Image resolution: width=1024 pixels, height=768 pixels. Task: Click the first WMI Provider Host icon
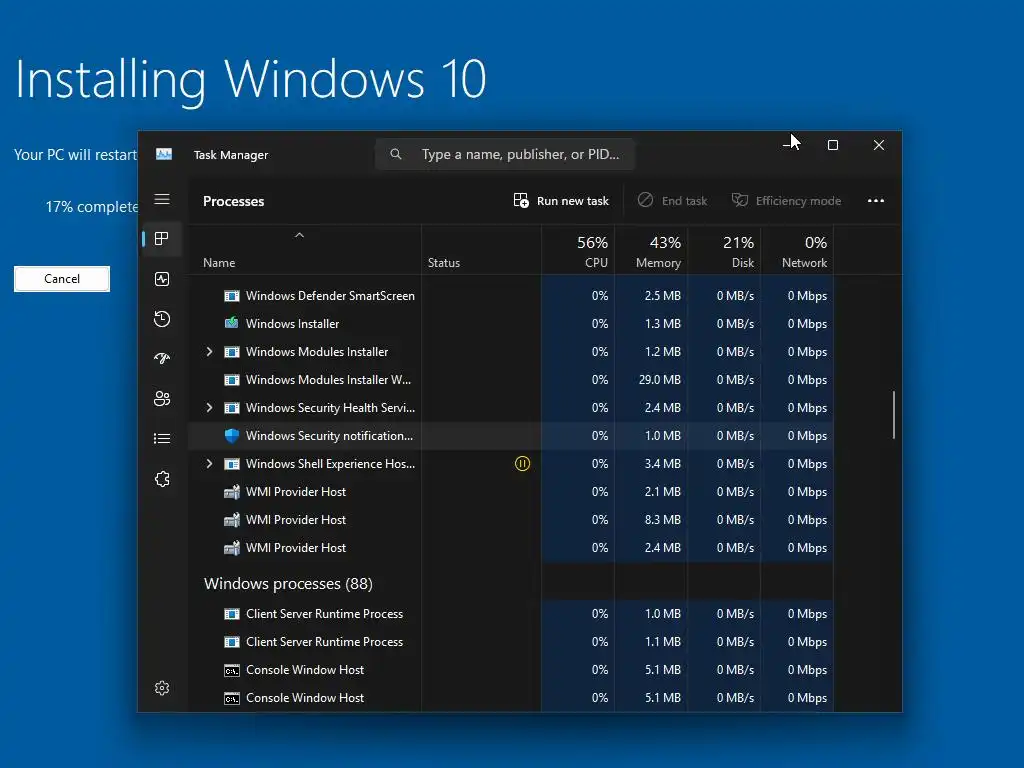click(232, 492)
